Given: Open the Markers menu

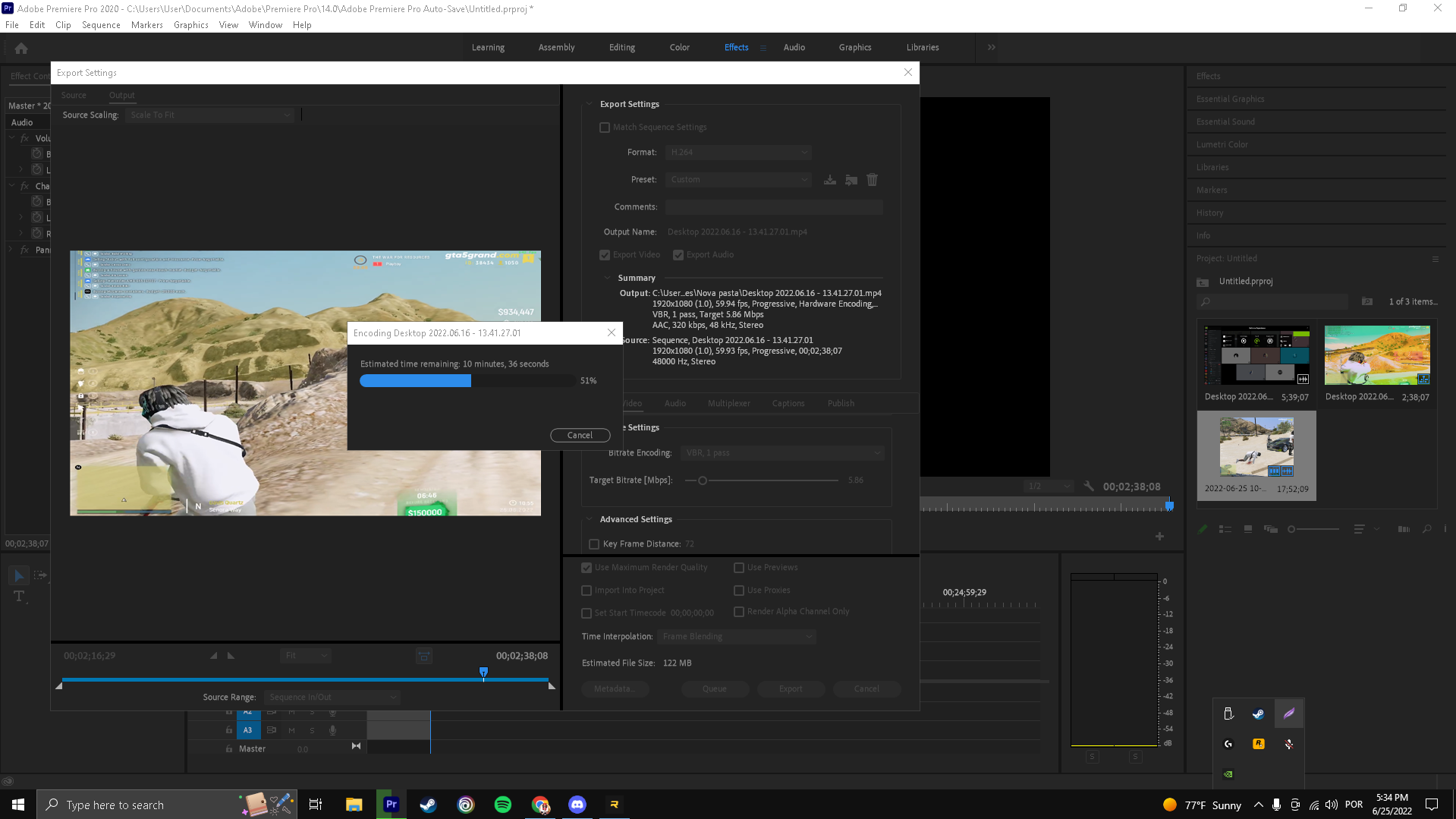Looking at the screenshot, I should (x=147, y=25).
